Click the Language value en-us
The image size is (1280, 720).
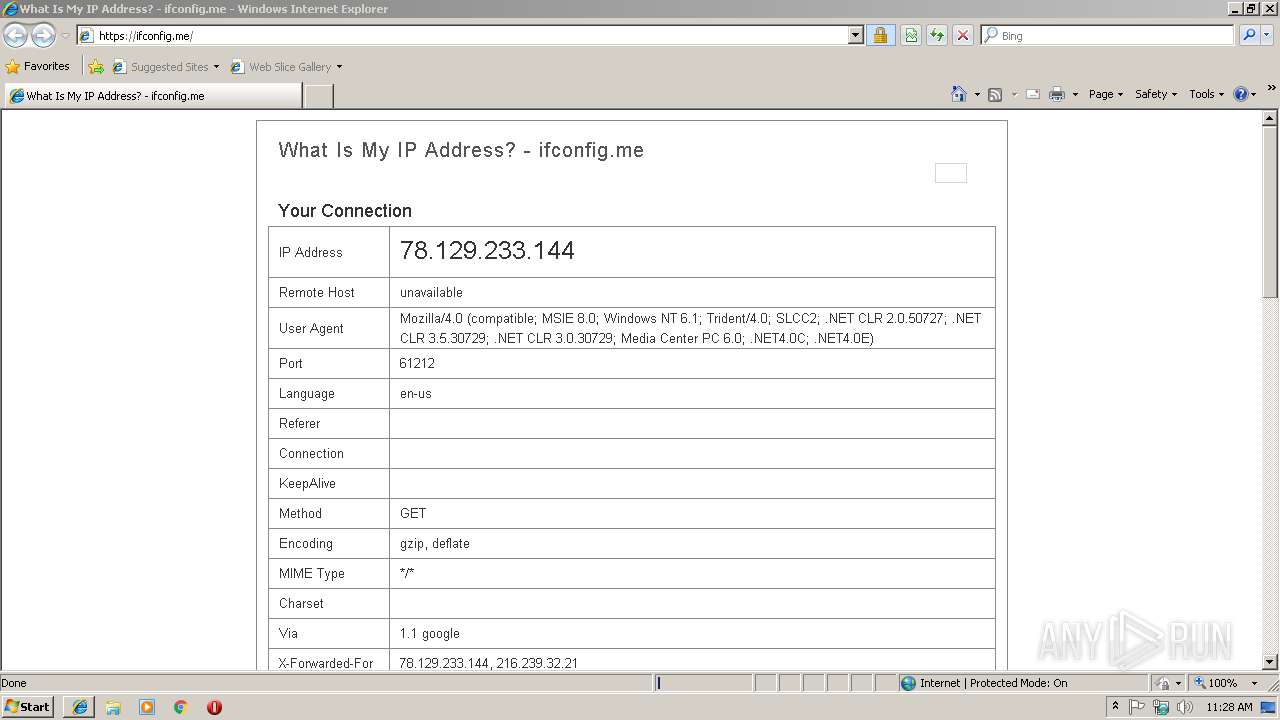point(416,393)
